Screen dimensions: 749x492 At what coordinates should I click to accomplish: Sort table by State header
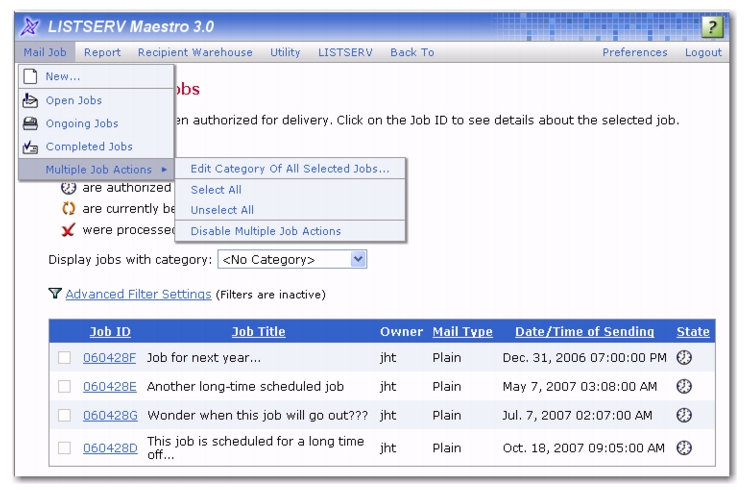(693, 332)
